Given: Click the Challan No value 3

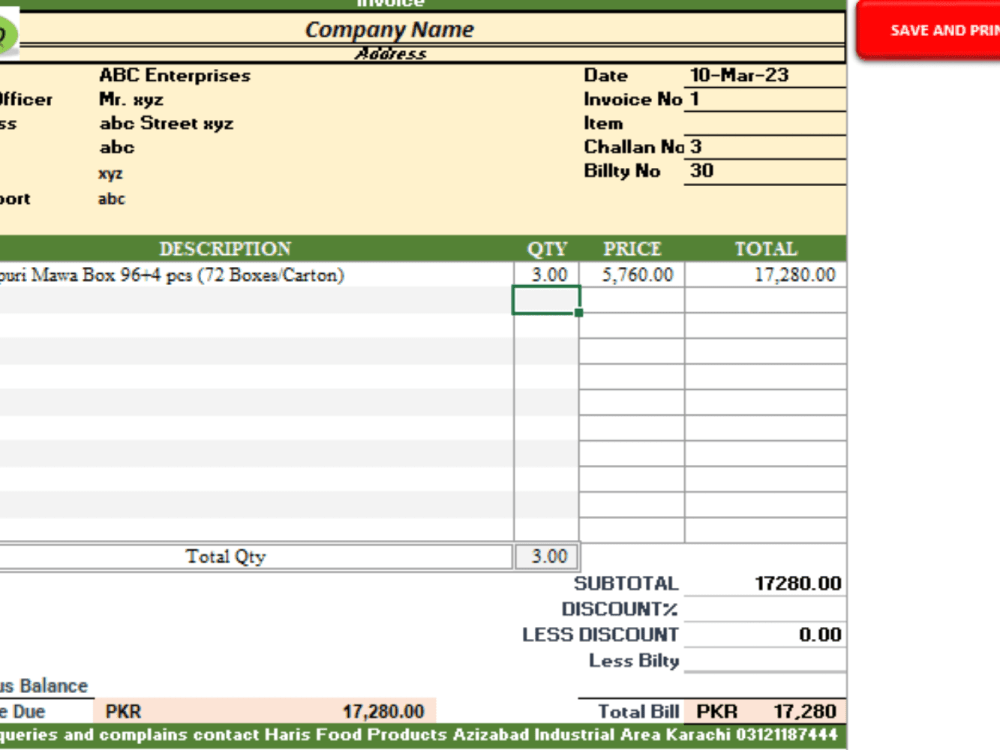Looking at the screenshot, I should 765,147.
